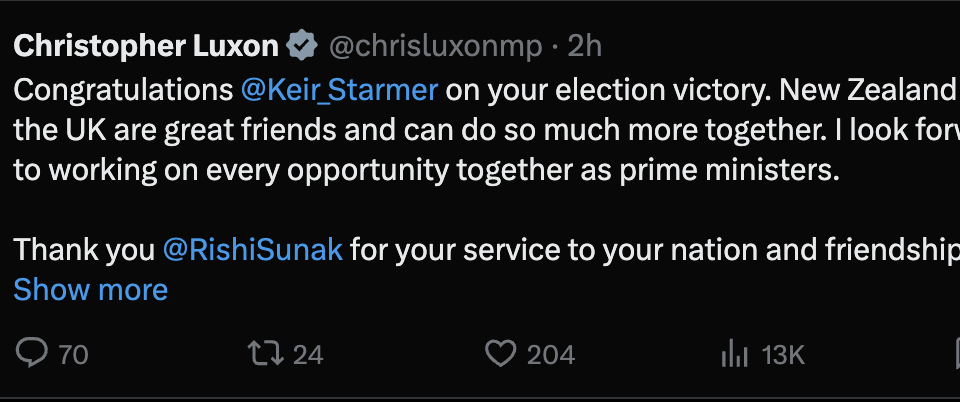Open the @Keir_Starmer mention link
This screenshot has height=402, width=960.
click(x=339, y=90)
